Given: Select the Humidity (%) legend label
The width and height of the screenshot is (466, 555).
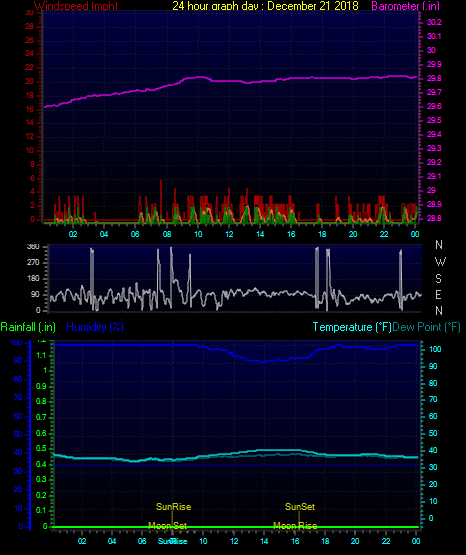Looking at the screenshot, I should (x=95, y=327).
